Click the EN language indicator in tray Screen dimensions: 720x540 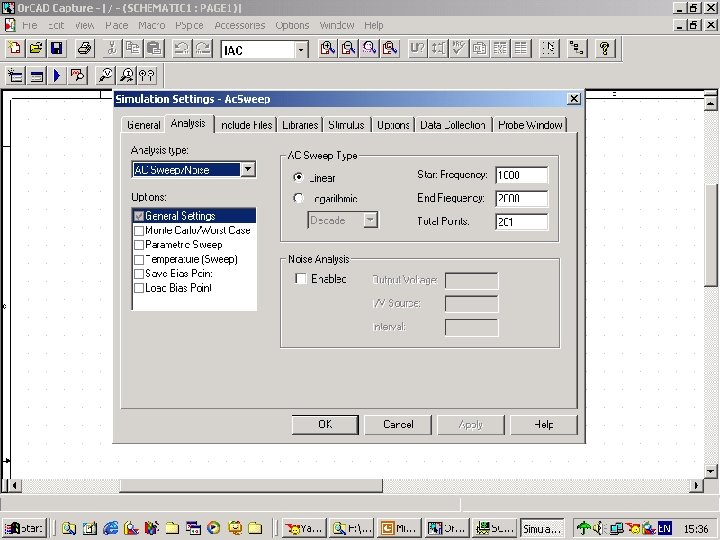[664, 528]
